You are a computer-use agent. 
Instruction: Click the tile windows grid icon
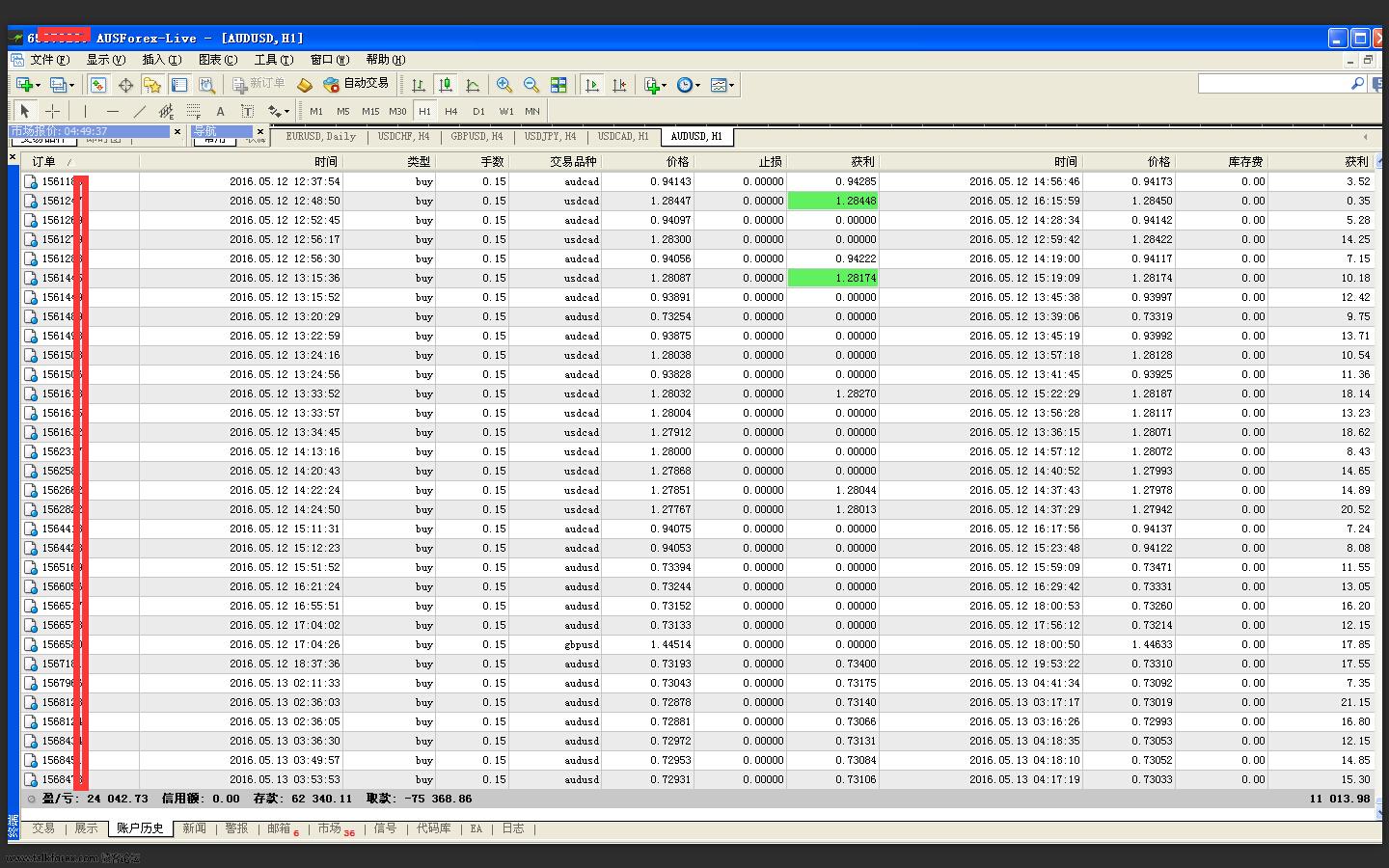[558, 85]
